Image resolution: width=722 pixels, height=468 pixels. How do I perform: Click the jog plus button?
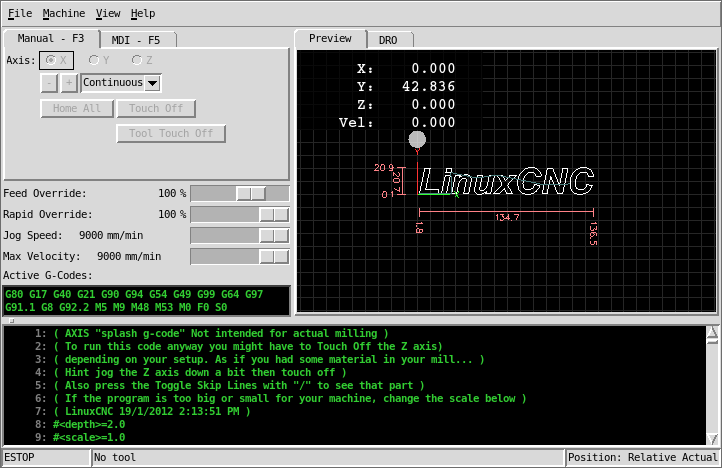tap(69, 83)
